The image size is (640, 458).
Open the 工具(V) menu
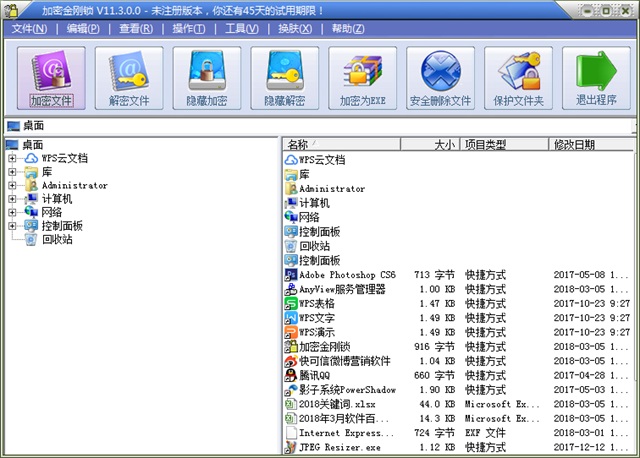tap(242, 29)
